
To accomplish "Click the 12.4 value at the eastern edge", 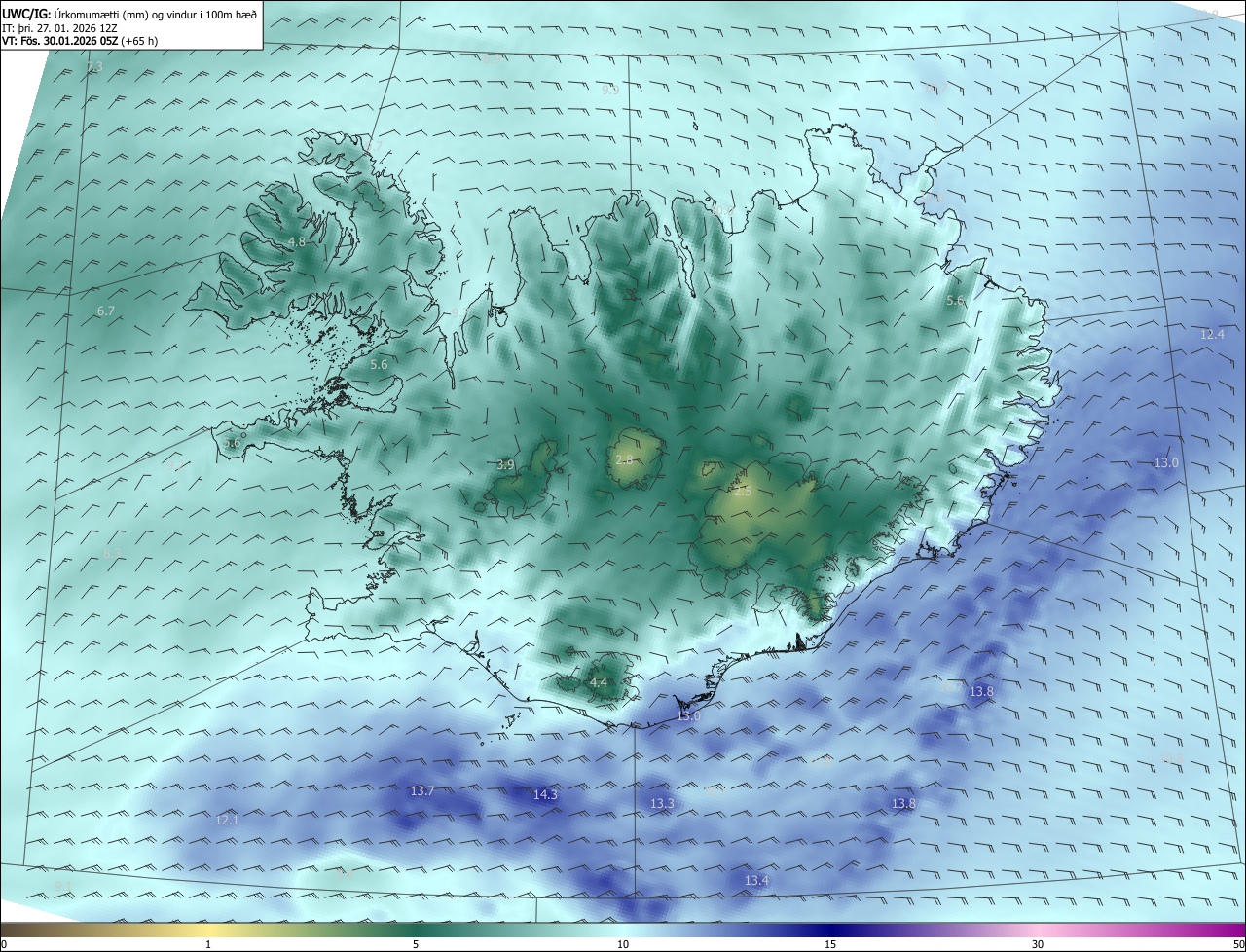I will (x=1212, y=335).
